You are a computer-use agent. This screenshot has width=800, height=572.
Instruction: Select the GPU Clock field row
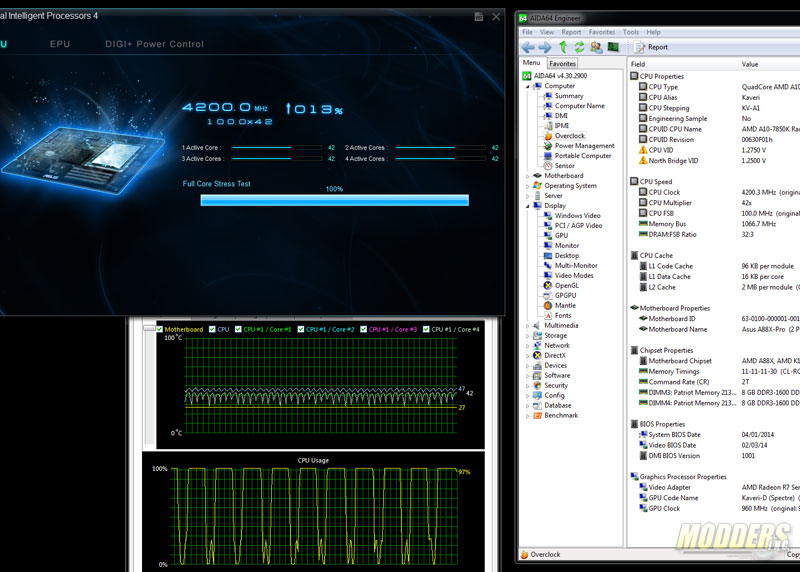click(x=719, y=509)
